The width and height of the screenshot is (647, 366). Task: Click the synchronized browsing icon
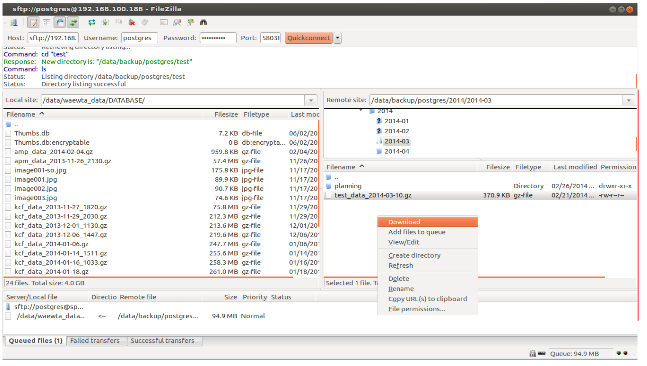pyautogui.click(x=190, y=23)
